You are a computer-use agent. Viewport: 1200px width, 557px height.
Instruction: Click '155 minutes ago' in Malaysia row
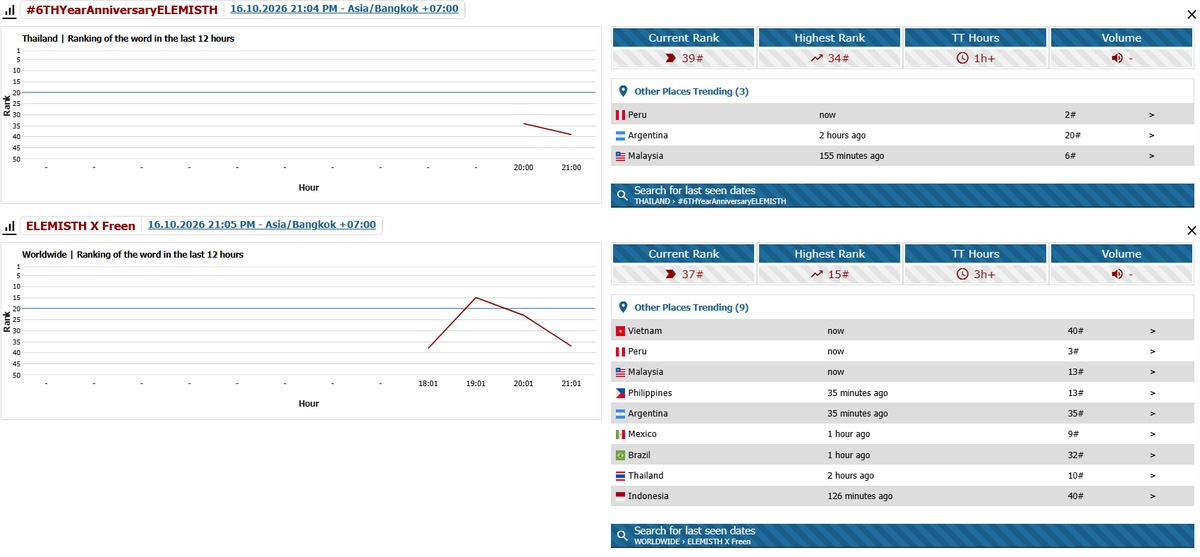(x=851, y=156)
